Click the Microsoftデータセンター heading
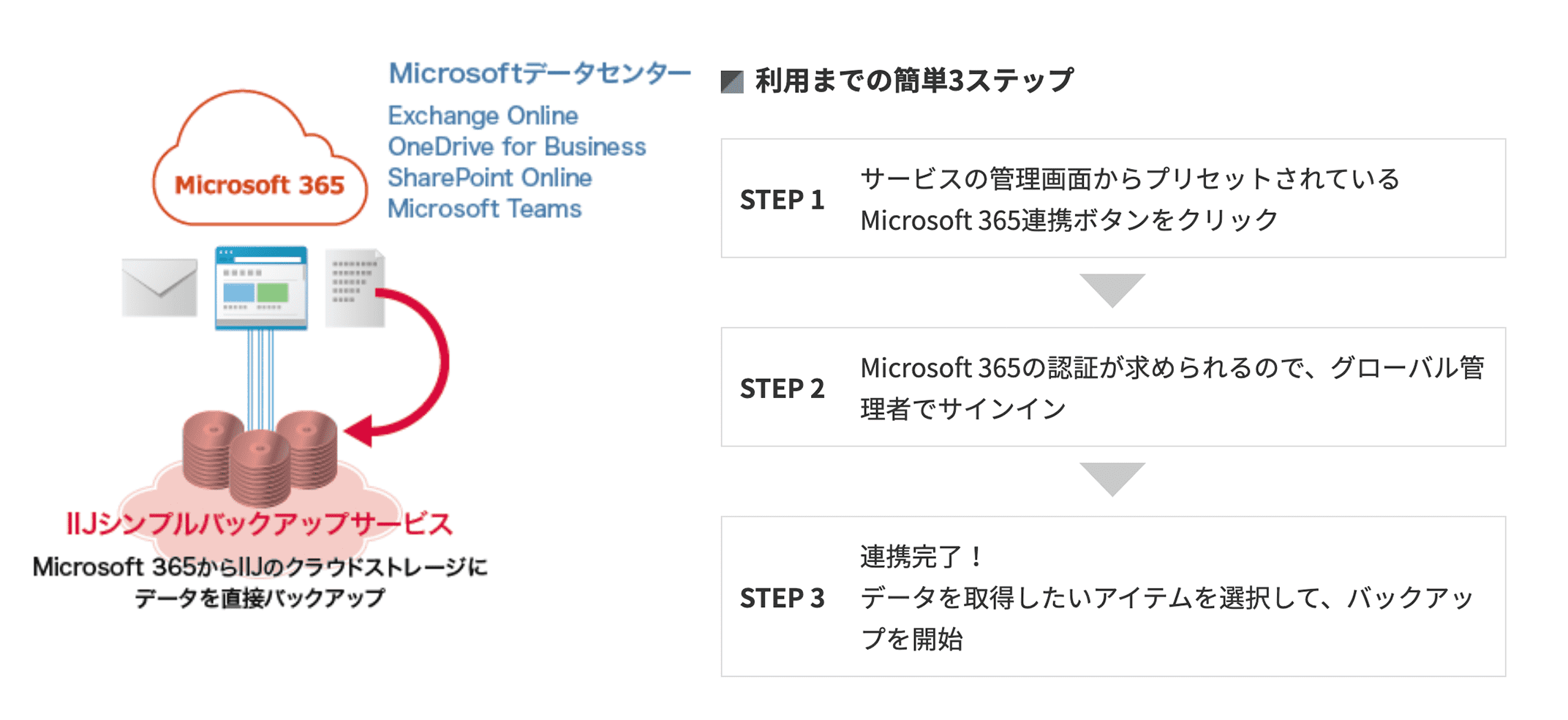The height and width of the screenshot is (720, 1568). pos(539,73)
